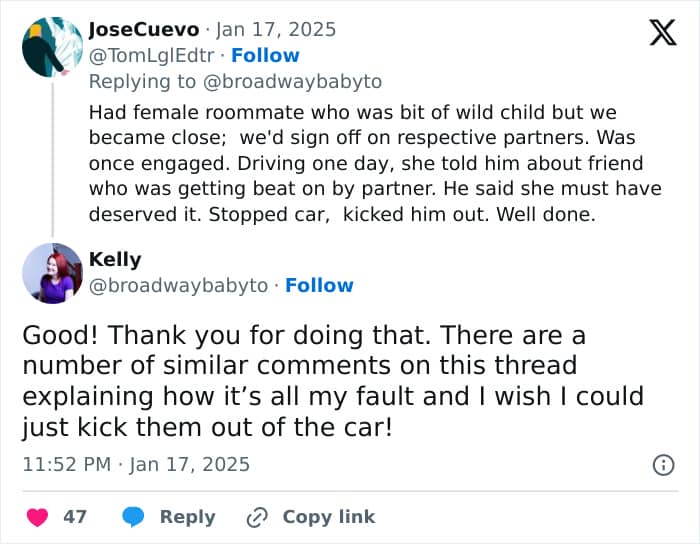Click the Jan 17, 2025 date beside JoseCuevo

(276, 30)
